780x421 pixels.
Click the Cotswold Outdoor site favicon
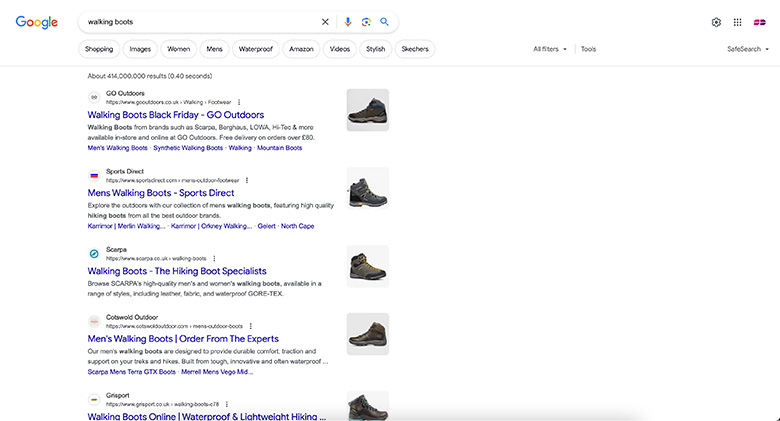94,321
